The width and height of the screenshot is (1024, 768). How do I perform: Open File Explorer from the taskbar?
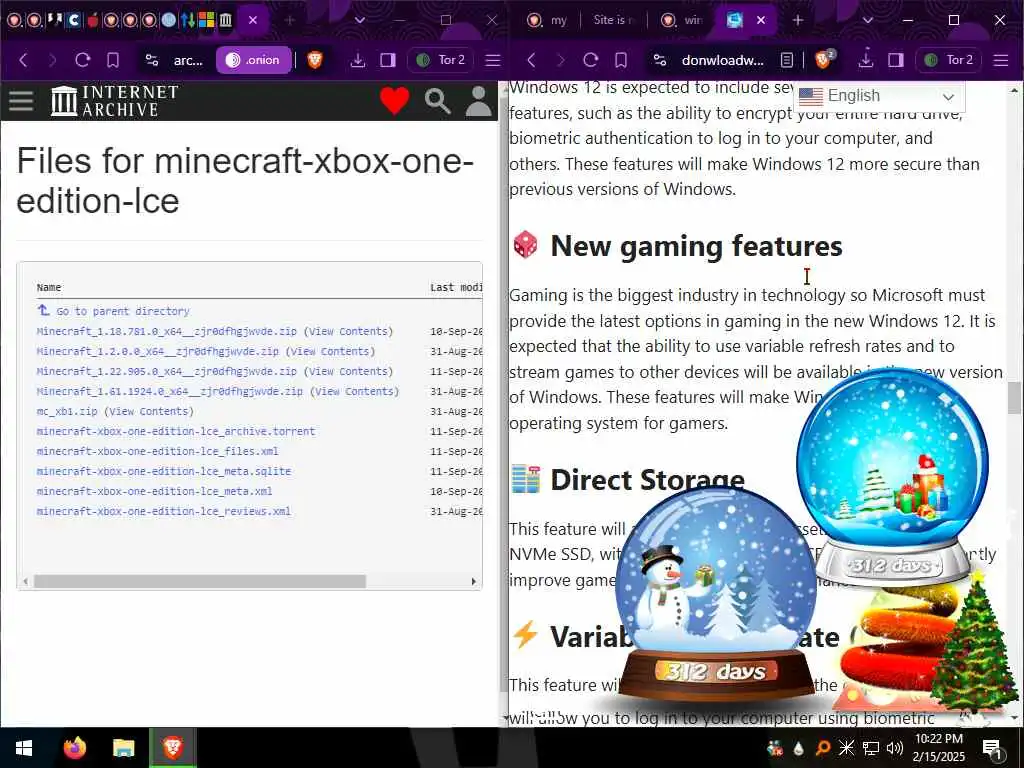[123, 748]
